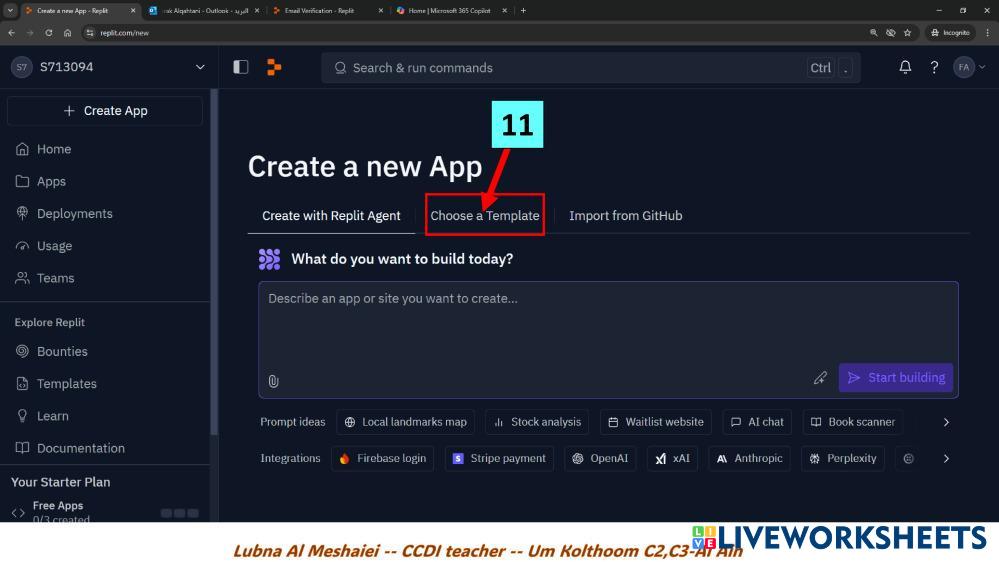Reload the page in browser
The image size is (999, 562).
pos(49,32)
